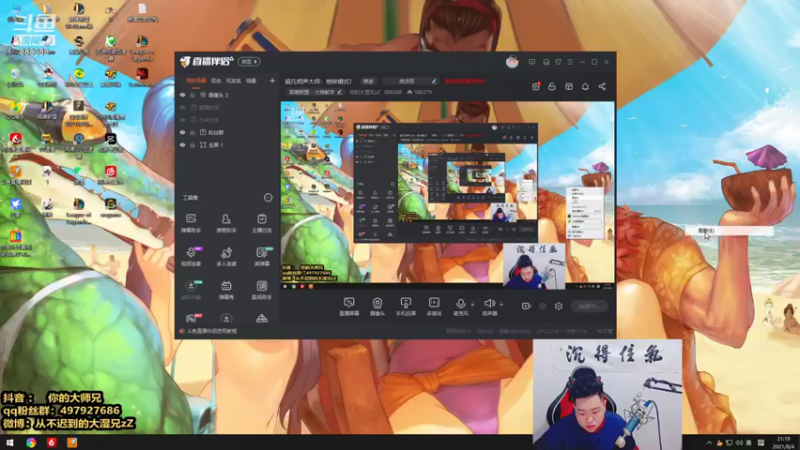Add a 手机投屏 phone screen-cast source

[406, 307]
